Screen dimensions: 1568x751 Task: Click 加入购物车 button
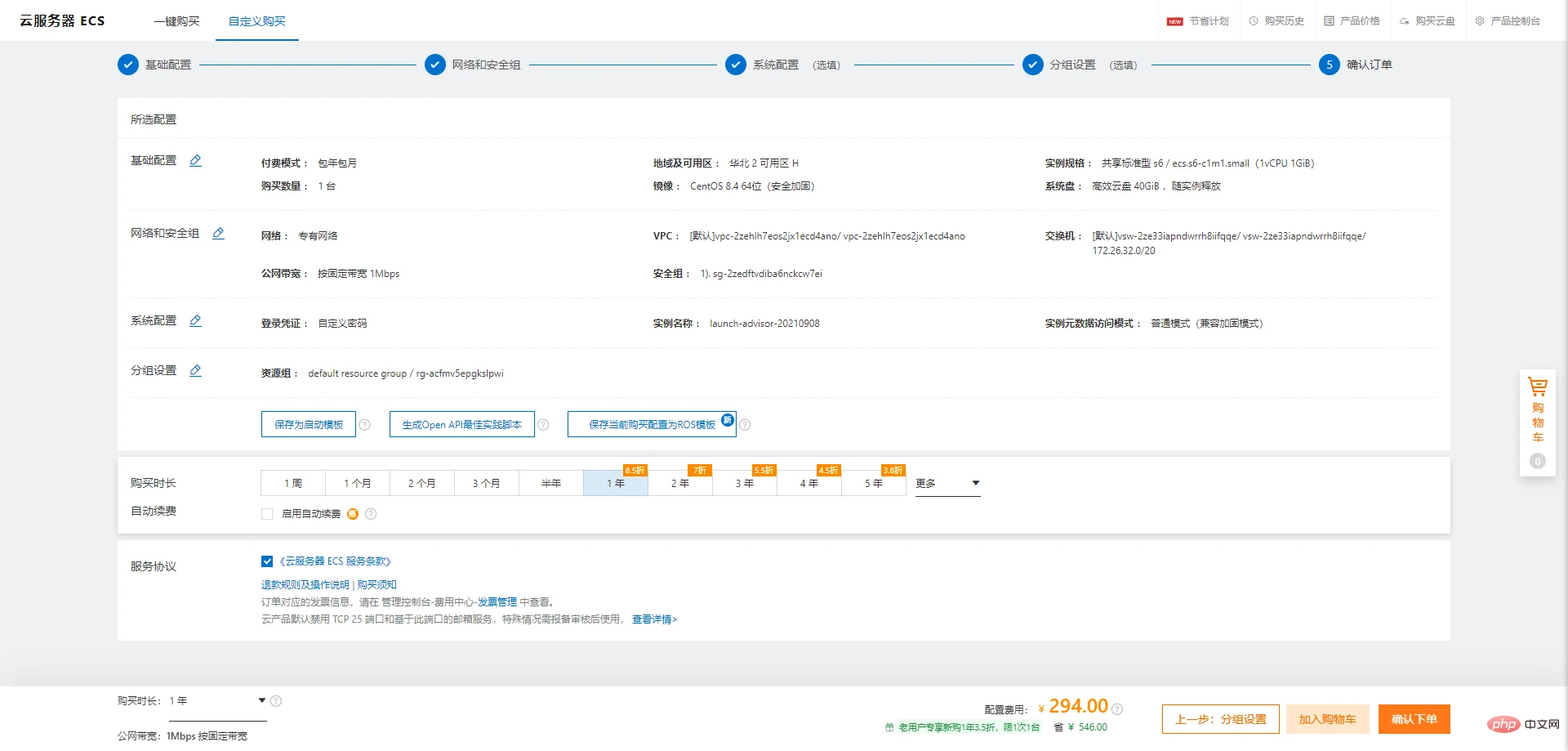1327,719
